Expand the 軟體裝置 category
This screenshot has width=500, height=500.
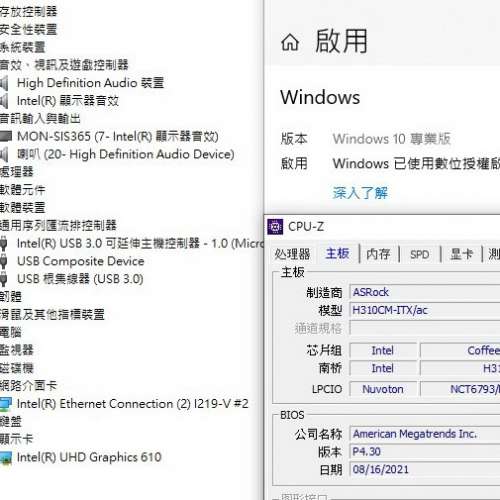pos(22,208)
